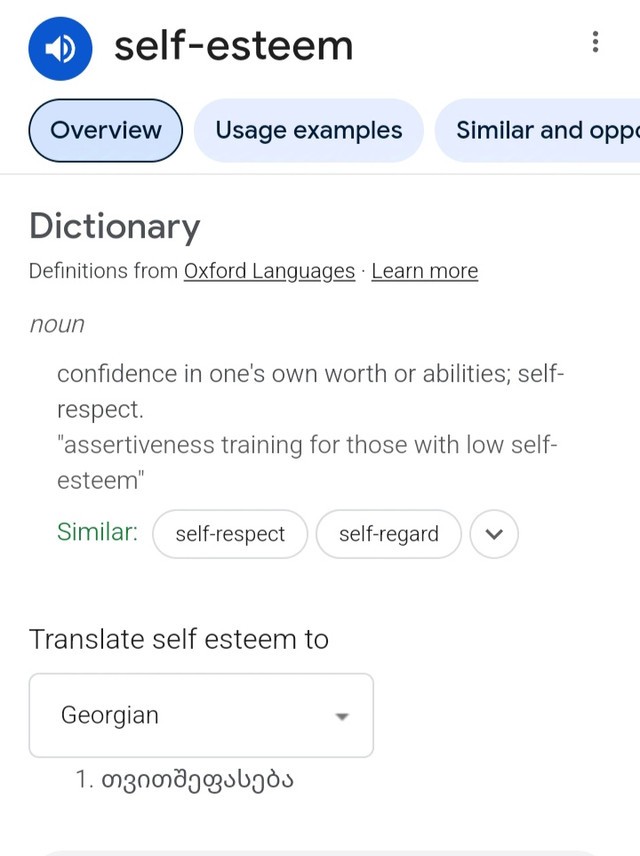
Task: Tap the self-regard synonym chip
Action: pos(388,534)
